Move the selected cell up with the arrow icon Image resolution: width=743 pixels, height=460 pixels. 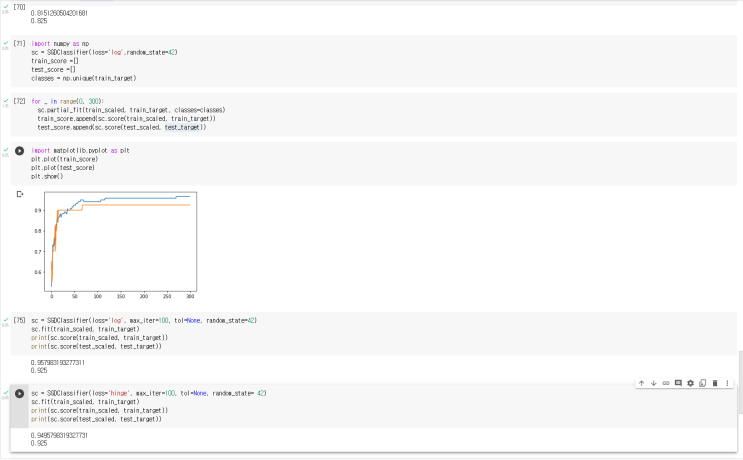[641, 383]
